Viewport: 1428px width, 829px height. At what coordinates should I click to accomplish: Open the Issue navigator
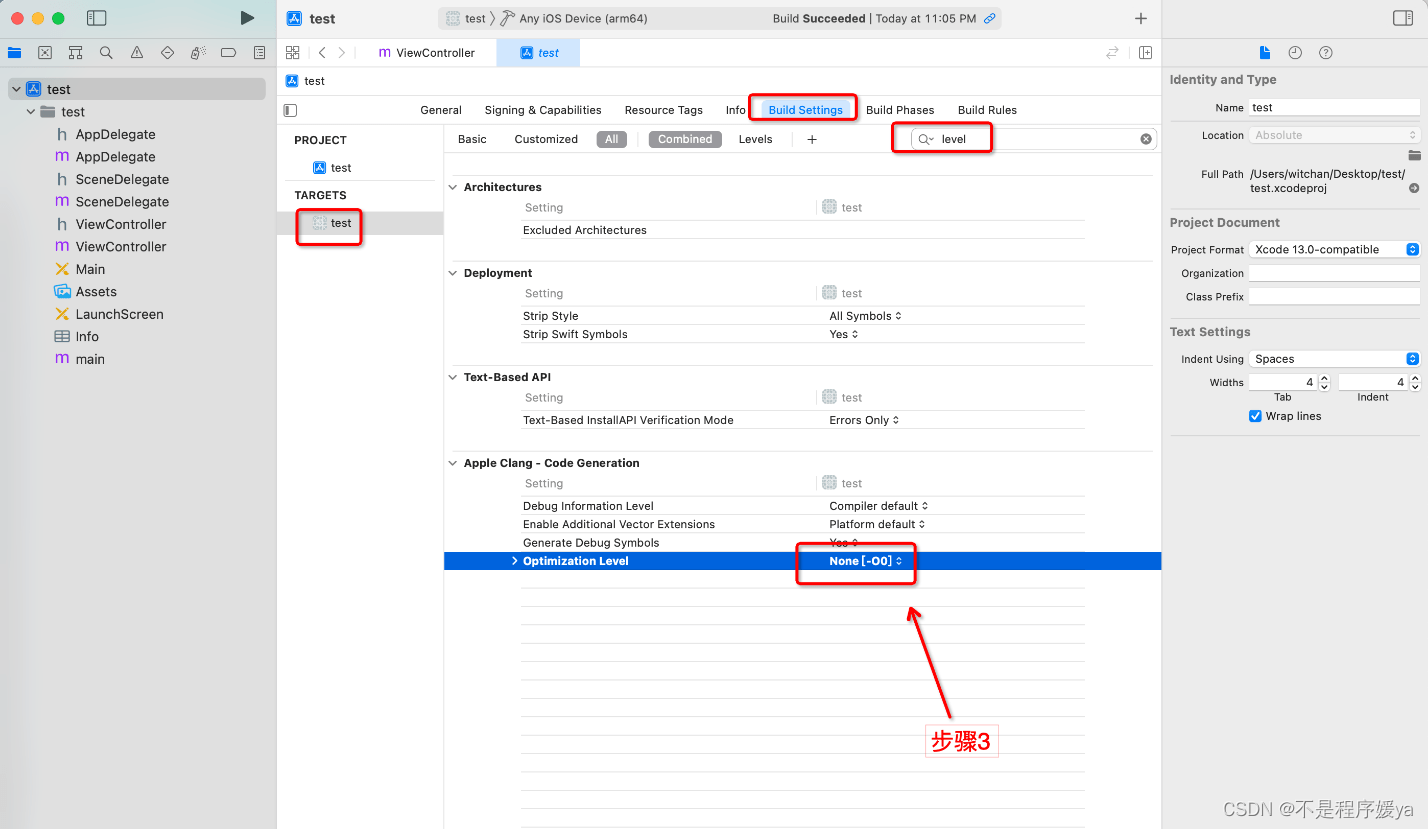click(x=137, y=53)
